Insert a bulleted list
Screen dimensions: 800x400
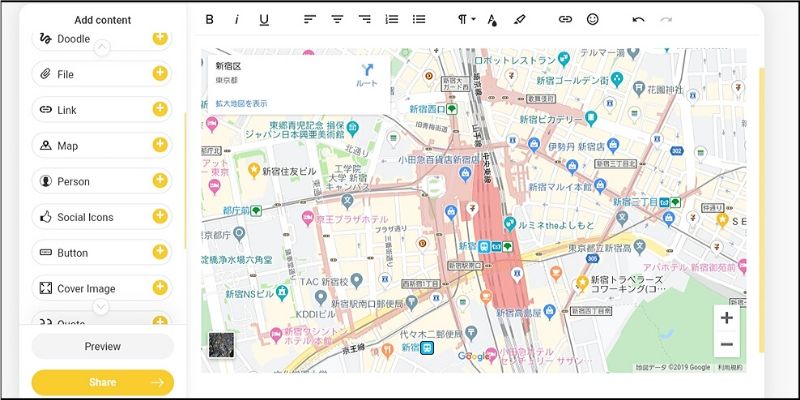[419, 19]
